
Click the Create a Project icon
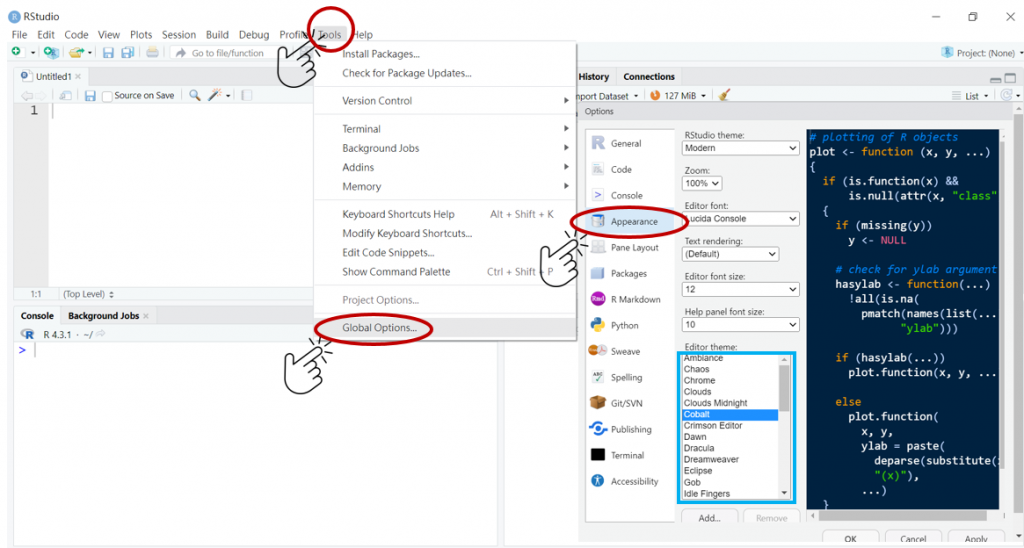coord(50,52)
